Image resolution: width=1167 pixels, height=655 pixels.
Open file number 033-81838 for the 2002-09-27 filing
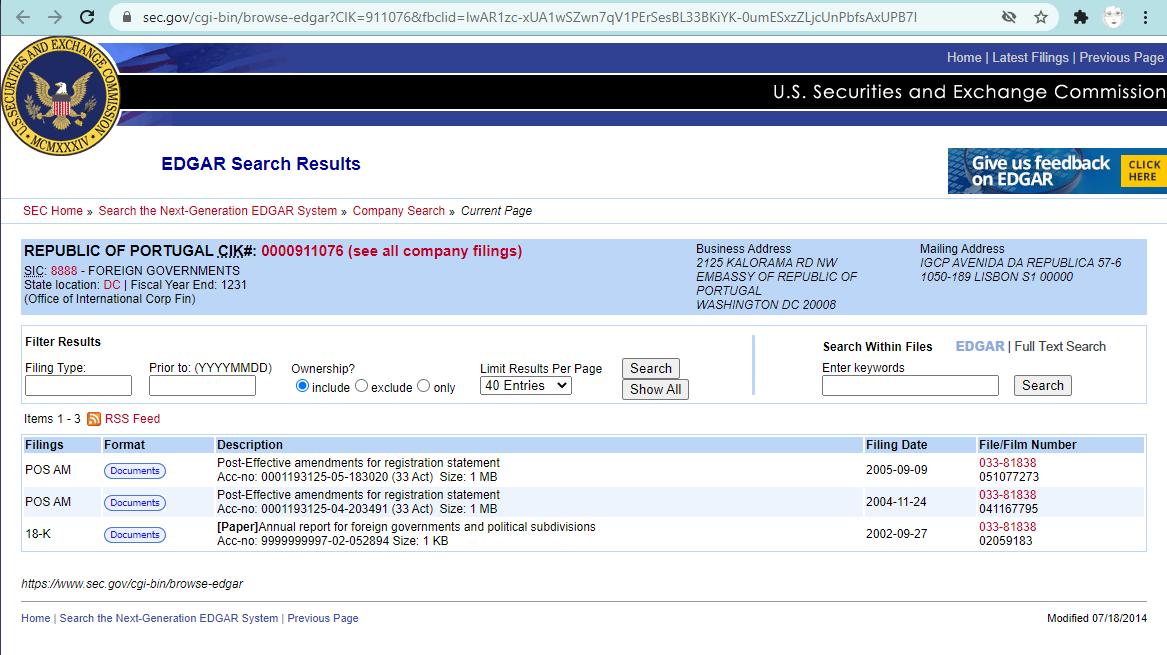point(1007,527)
